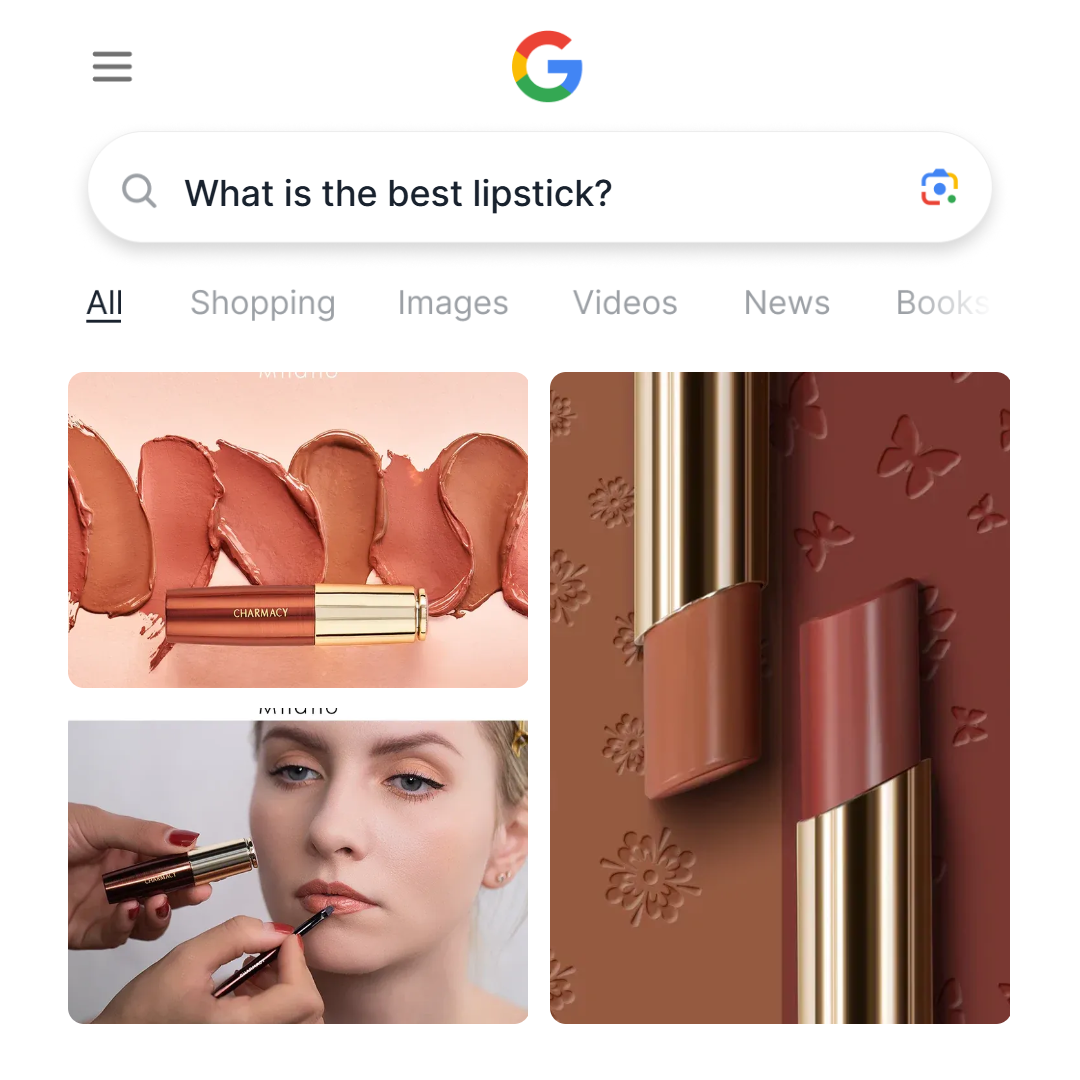Screen dimensions: 1080x1080
Task: Open Google Lens camera search
Action: (x=939, y=187)
